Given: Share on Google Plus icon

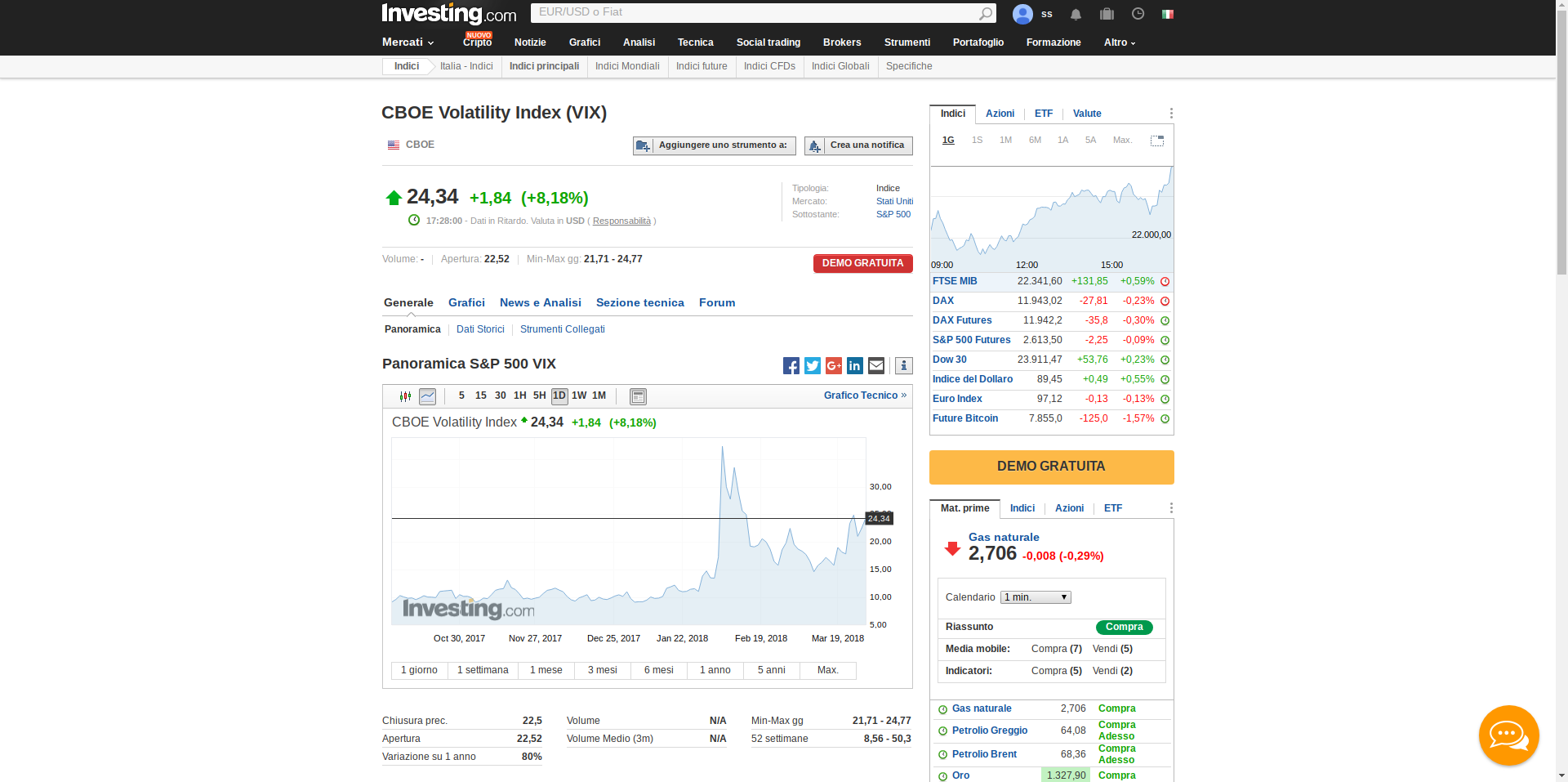Looking at the screenshot, I should coord(834,365).
